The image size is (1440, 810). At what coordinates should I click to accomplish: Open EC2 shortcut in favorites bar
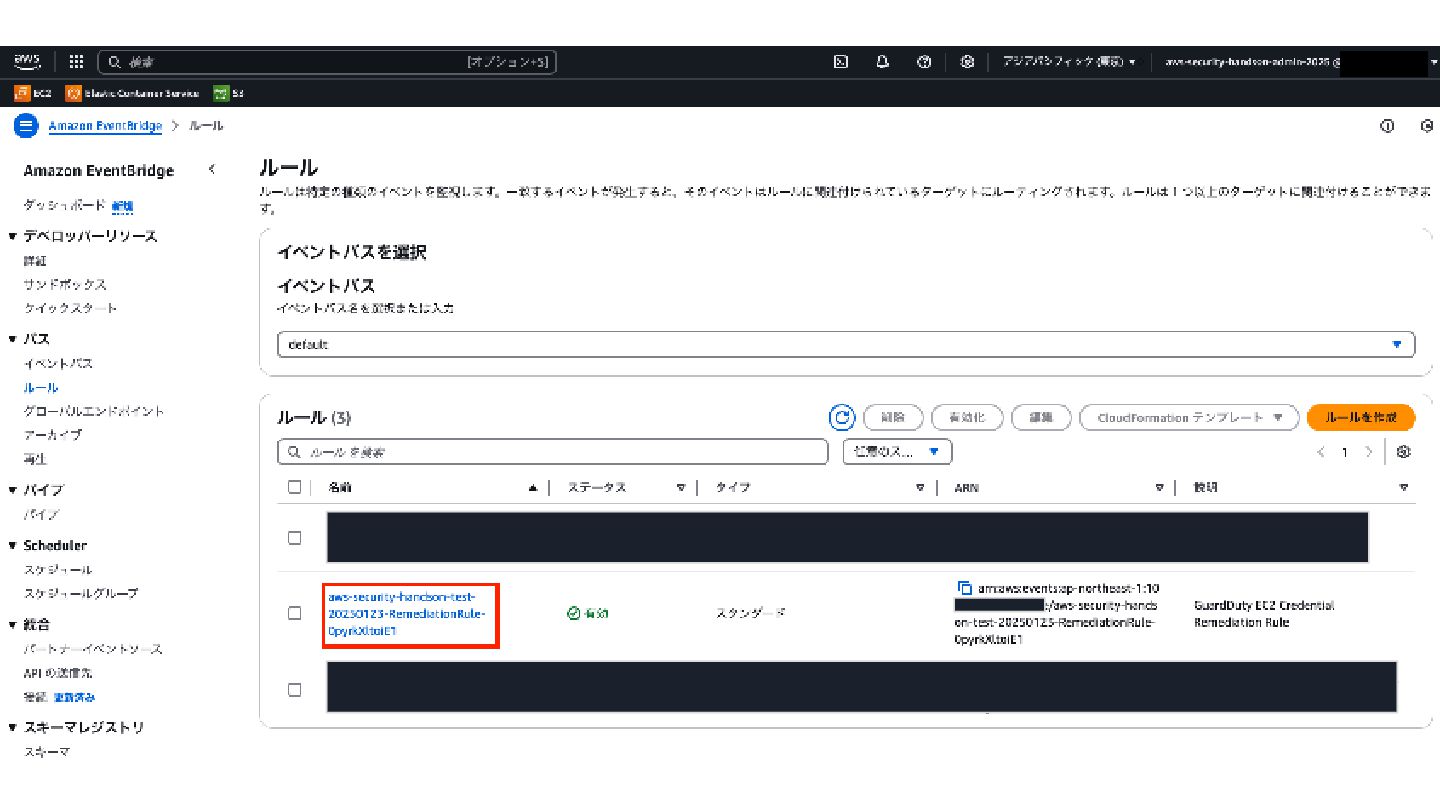(33, 93)
